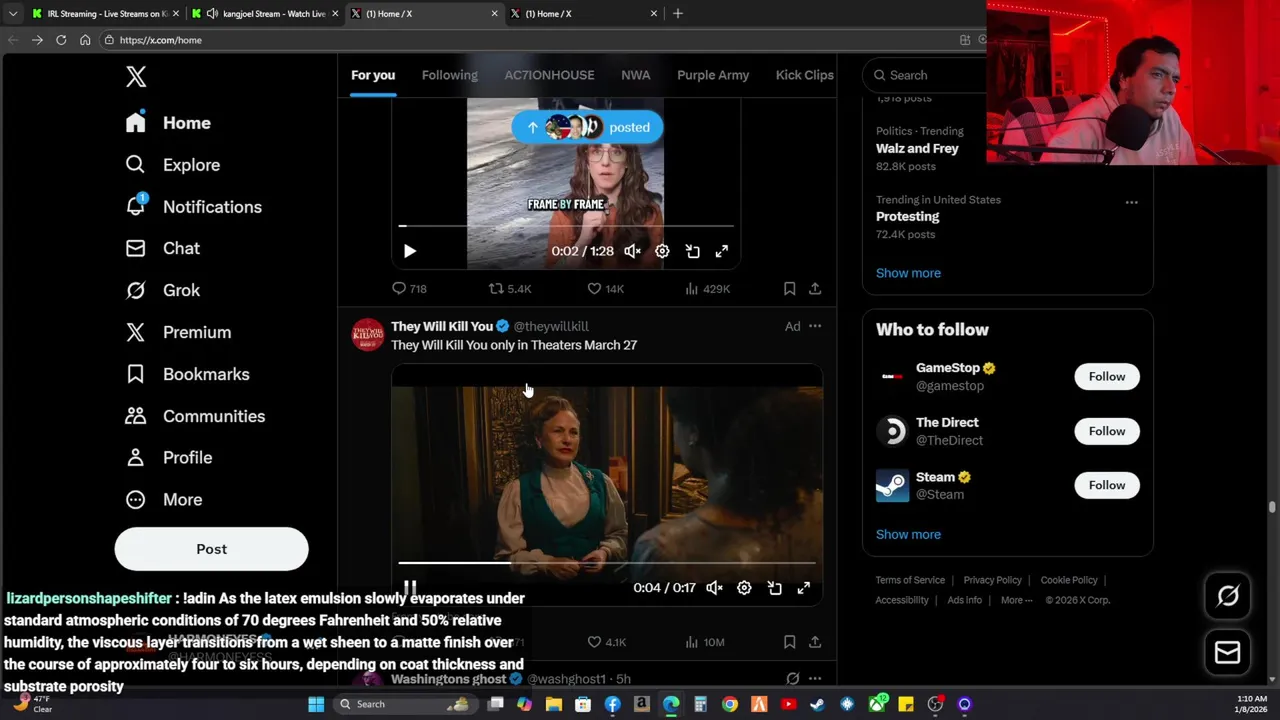1280x720 pixels.
Task: Enter fullscreen on They Will Kill You video
Action: coord(803,588)
